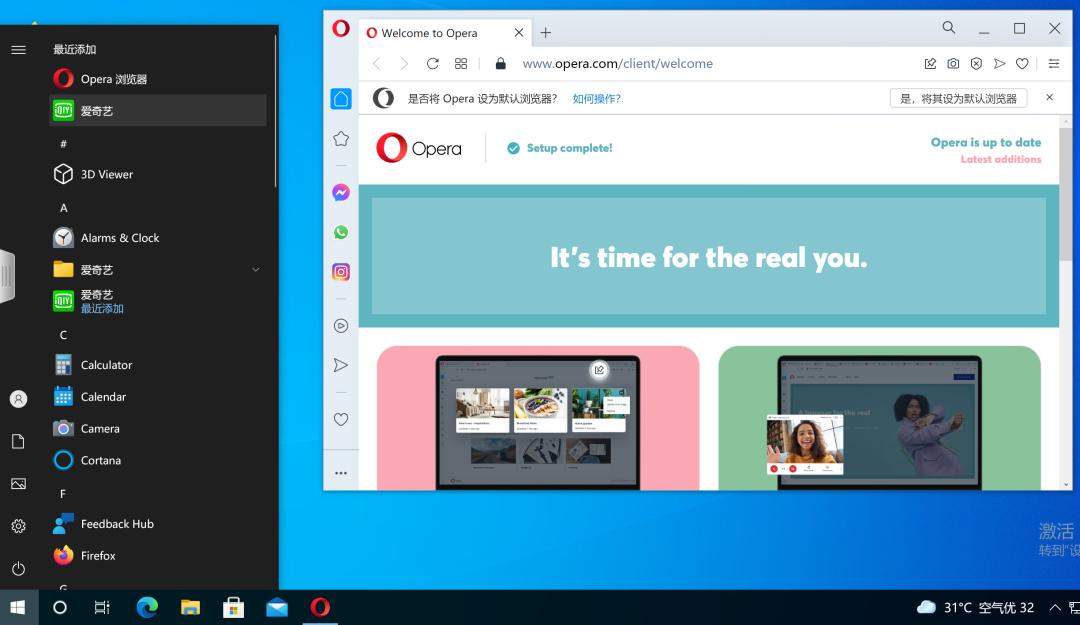Open Pinboards heart in Opera sidebar
The height and width of the screenshot is (625, 1080).
click(341, 419)
